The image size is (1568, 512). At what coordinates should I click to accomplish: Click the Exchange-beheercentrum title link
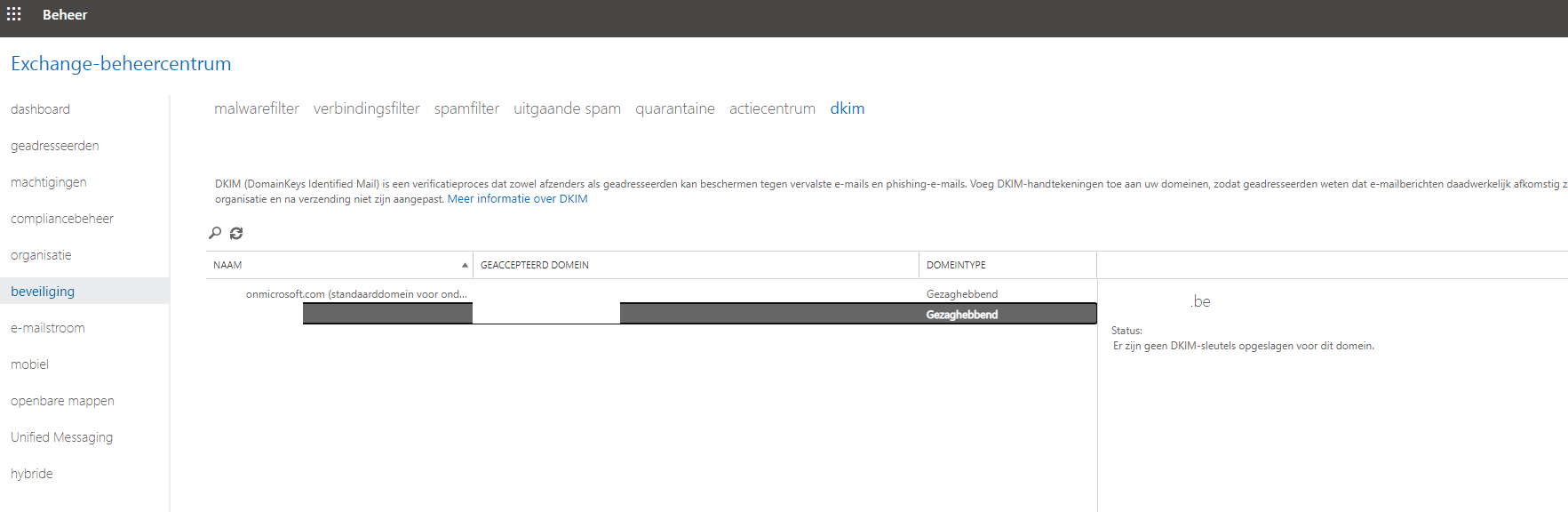tap(121, 64)
